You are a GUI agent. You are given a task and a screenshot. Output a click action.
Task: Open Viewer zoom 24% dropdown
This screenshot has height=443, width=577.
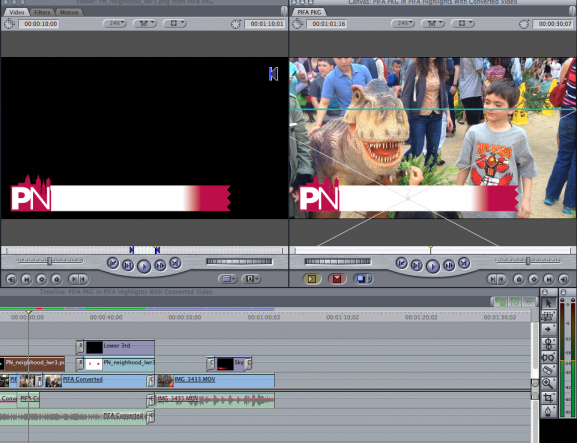coord(115,24)
